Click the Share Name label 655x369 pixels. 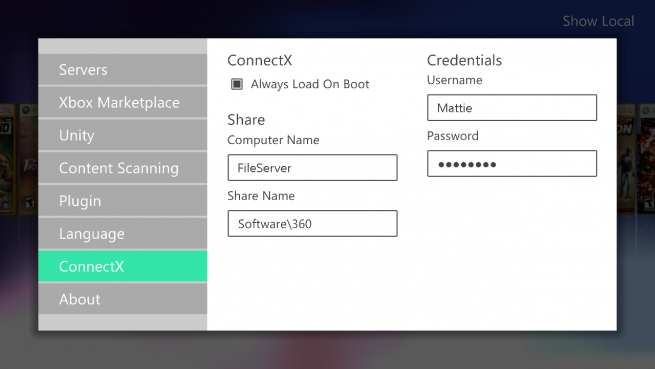coord(261,196)
